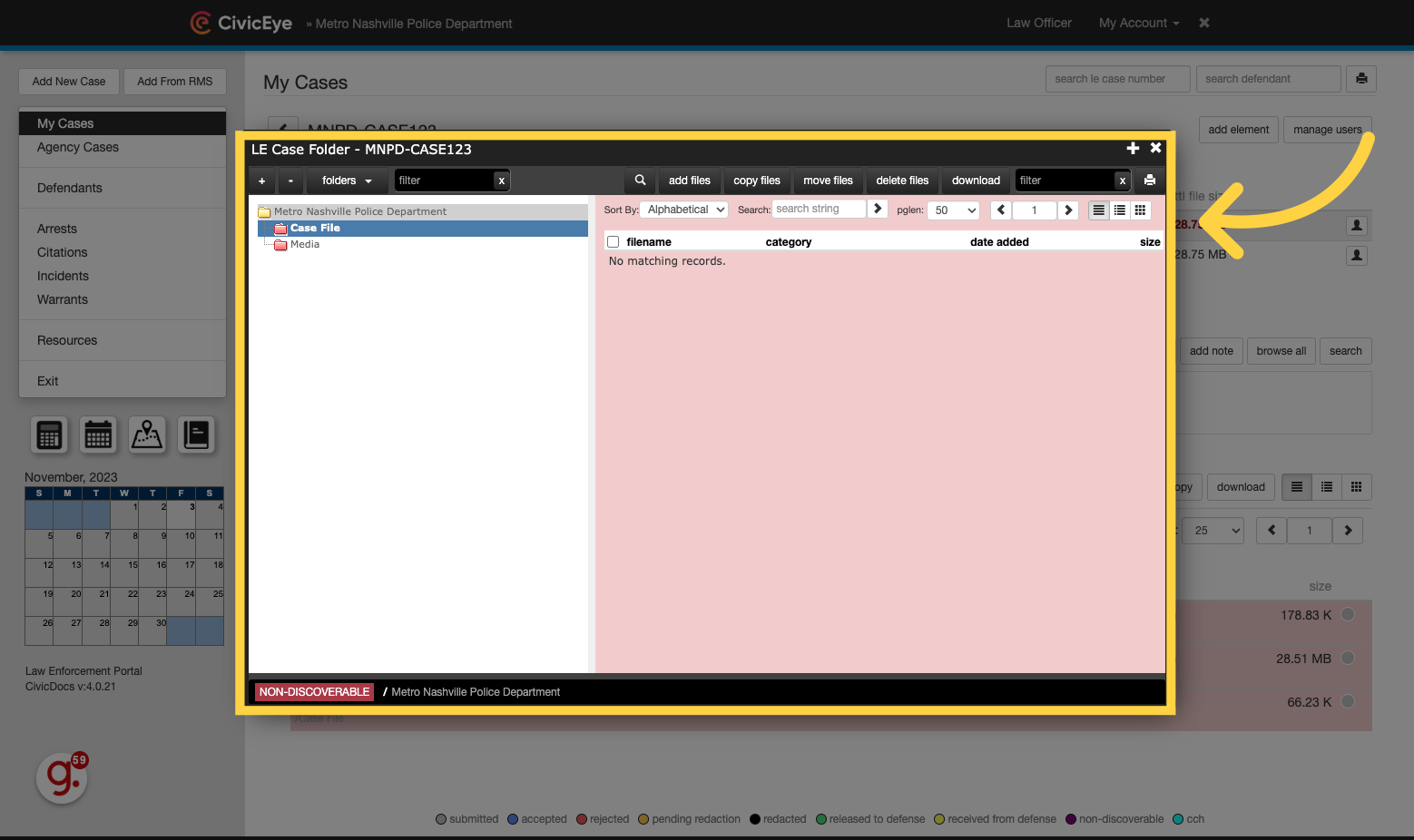Select Metro Nashville Police Department root folder

360,211
